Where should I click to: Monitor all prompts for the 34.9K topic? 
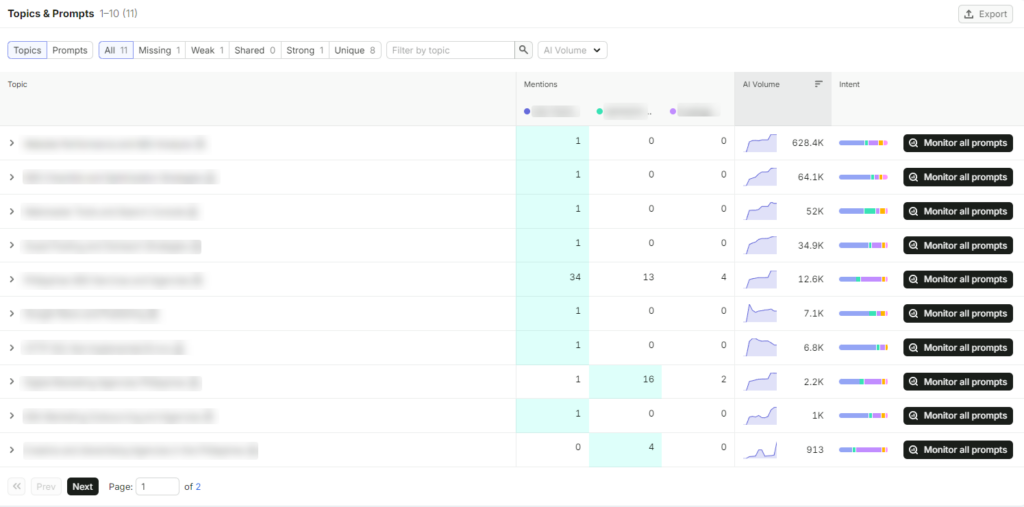958,245
